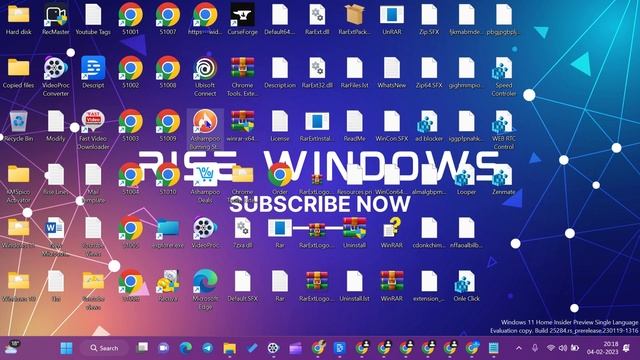The width and height of the screenshot is (640, 360).
Task: Open the Chat camera icon in taskbar
Action: 164,348
